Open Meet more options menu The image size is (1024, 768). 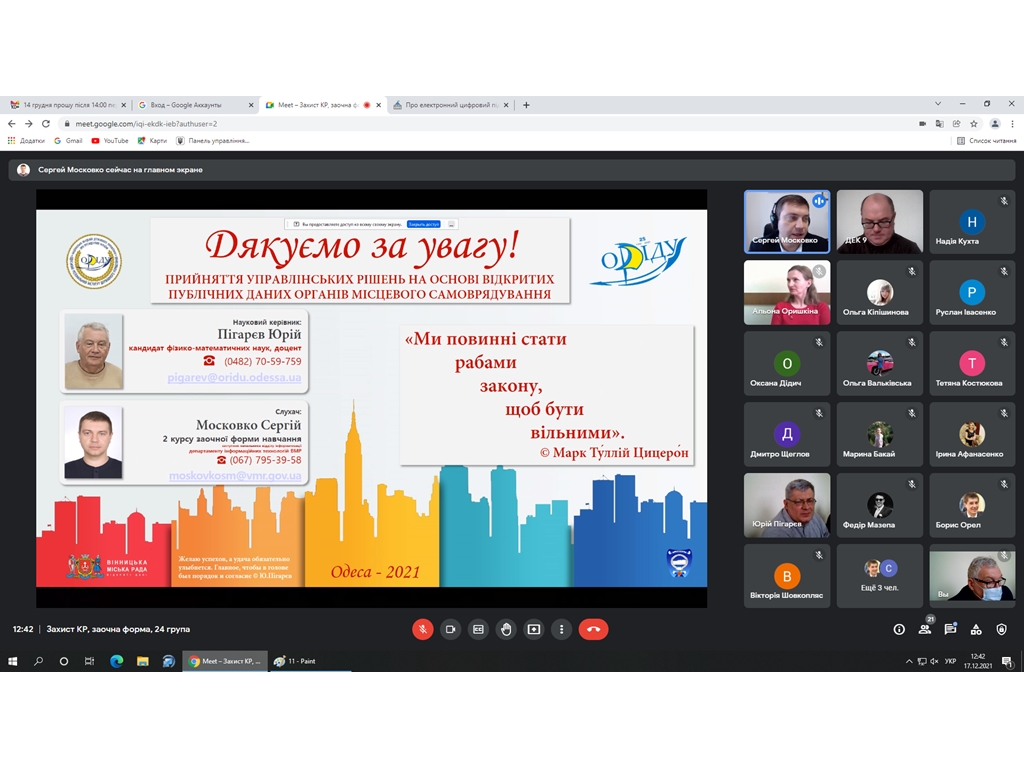pos(562,629)
